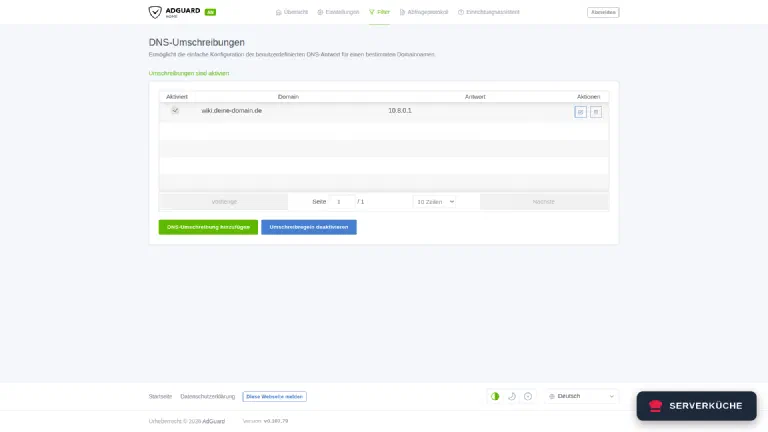Click the 'Umschreibungen sind aktiviert' status text

[x=189, y=73]
